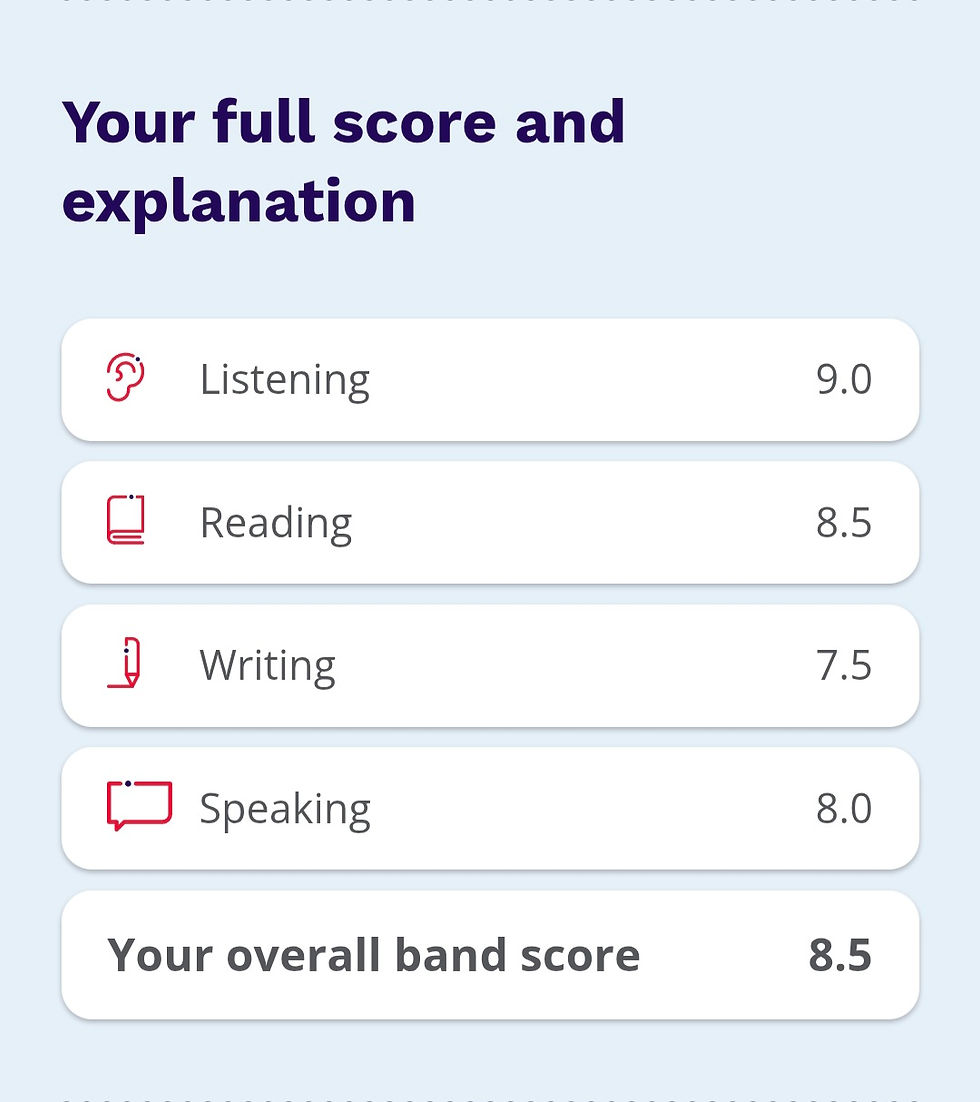The height and width of the screenshot is (1102, 980).
Task: Select the Reading score value 8.5
Action: point(844,521)
